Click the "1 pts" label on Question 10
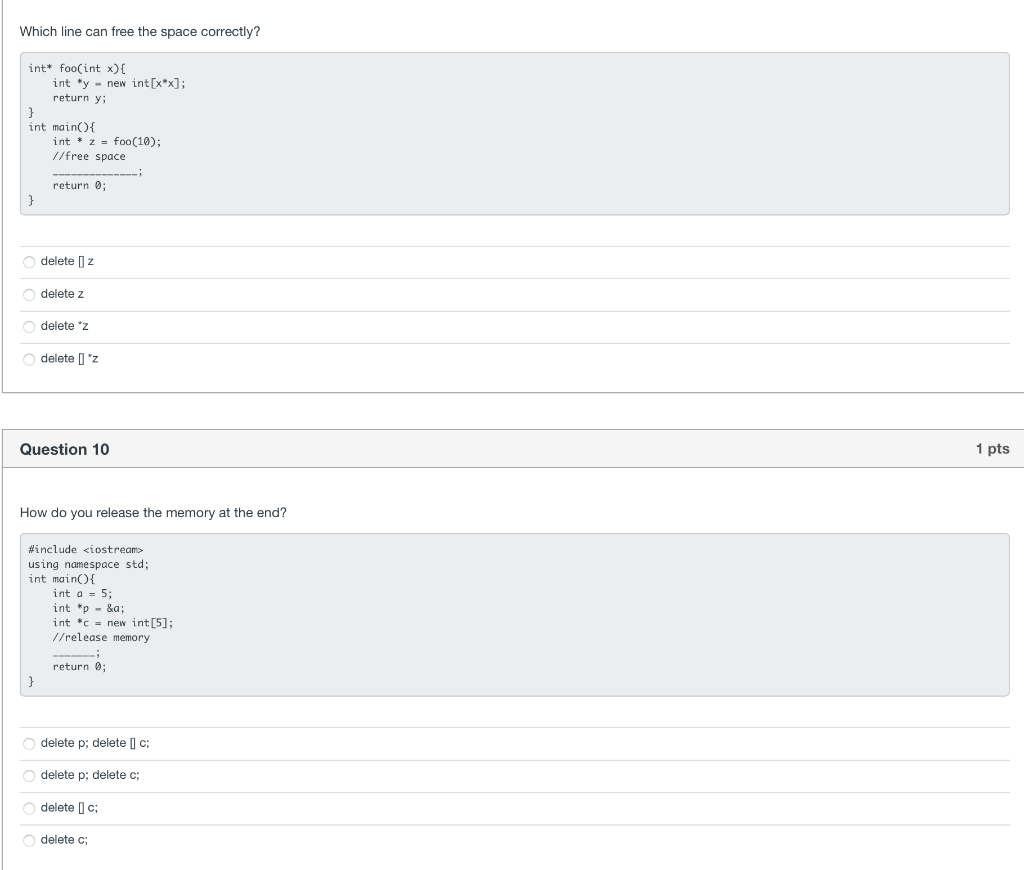Viewport: 1024px width, 870px height. (x=993, y=449)
